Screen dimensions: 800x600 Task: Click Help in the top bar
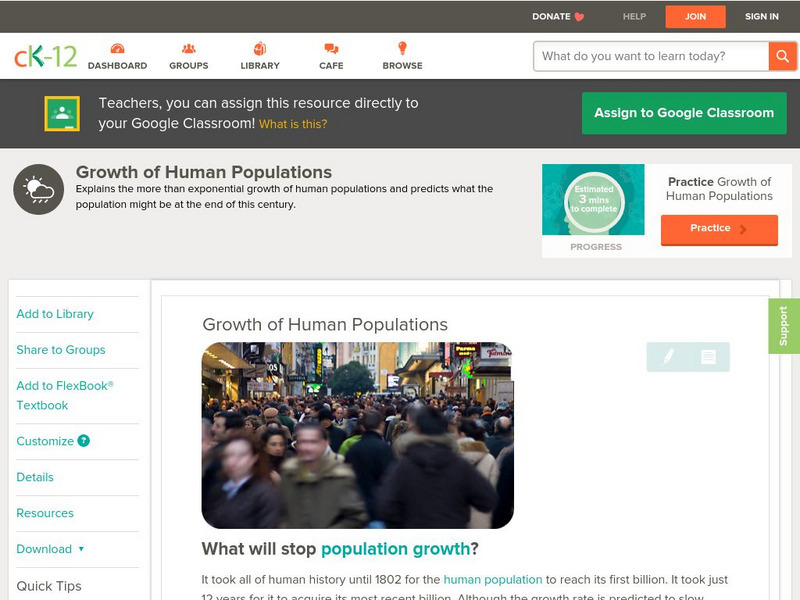(x=634, y=17)
